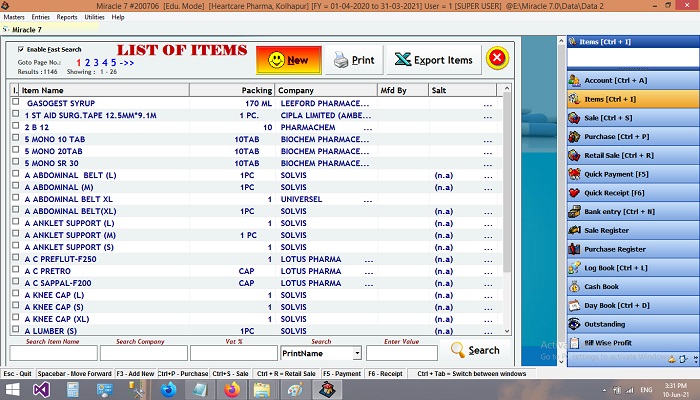
Task: Open the Reports menu
Action: pyautogui.click(x=67, y=17)
